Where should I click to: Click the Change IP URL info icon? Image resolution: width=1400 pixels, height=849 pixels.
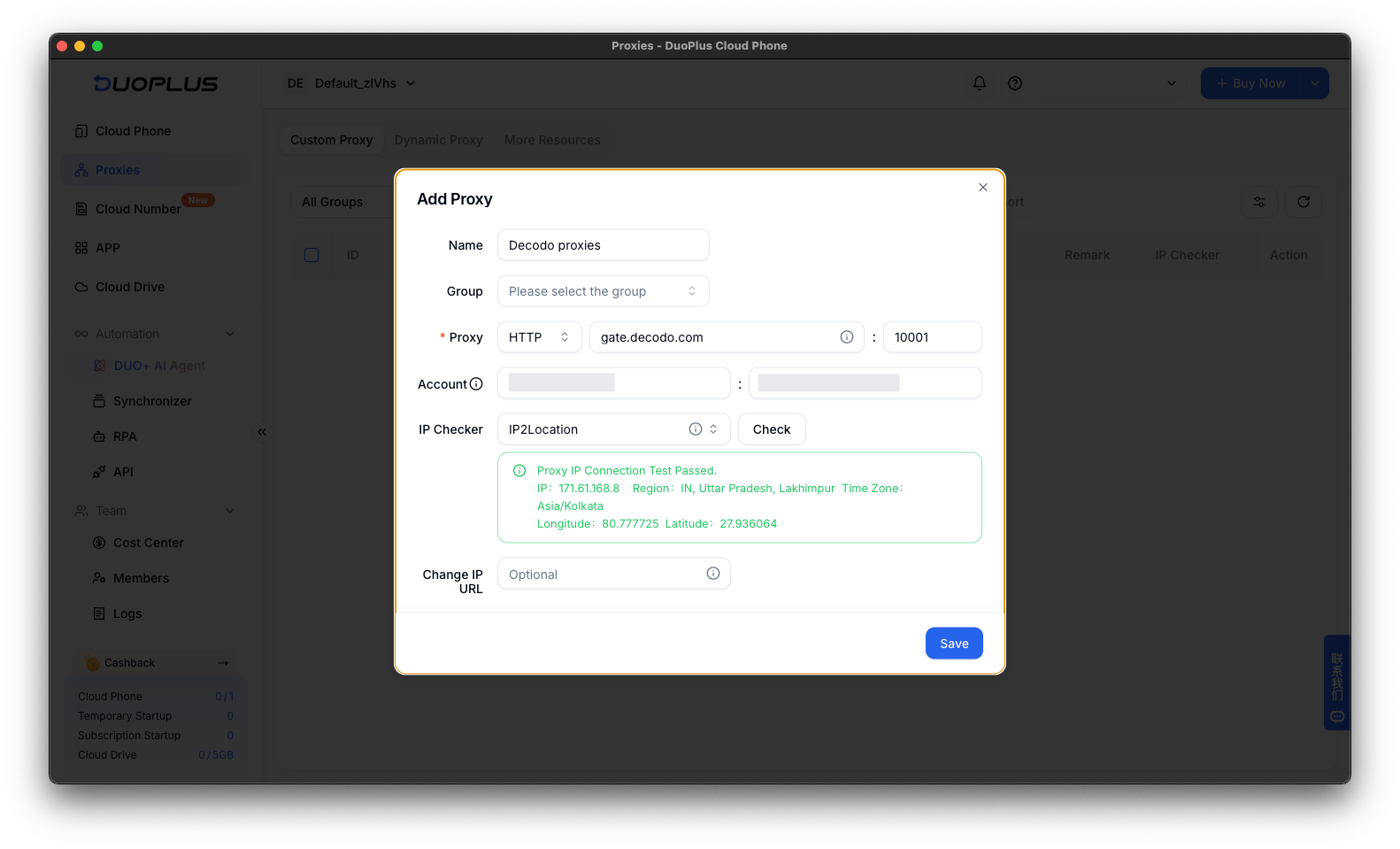[x=713, y=574]
